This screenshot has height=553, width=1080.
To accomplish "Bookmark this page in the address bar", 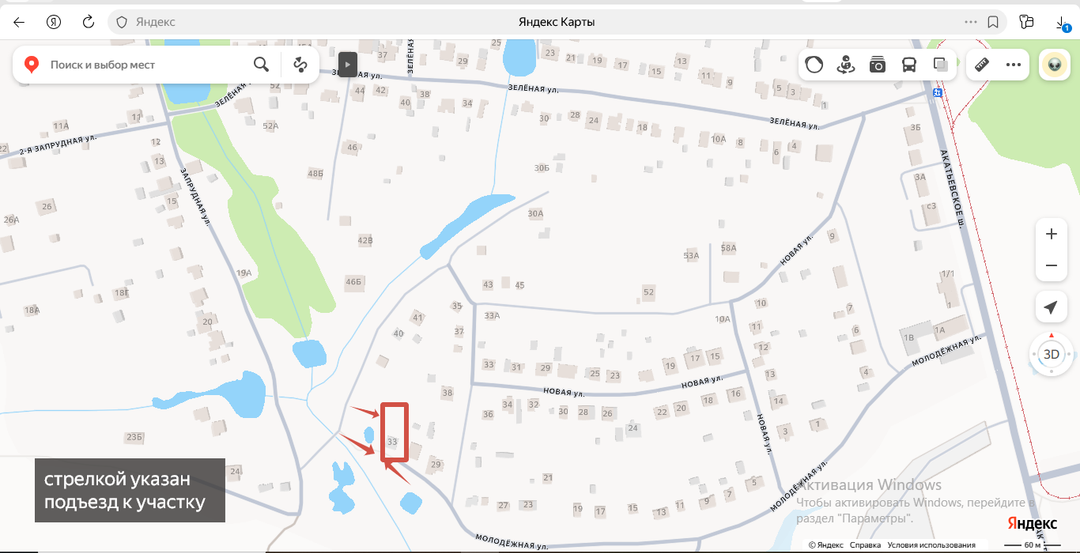I will pyautogui.click(x=993, y=22).
